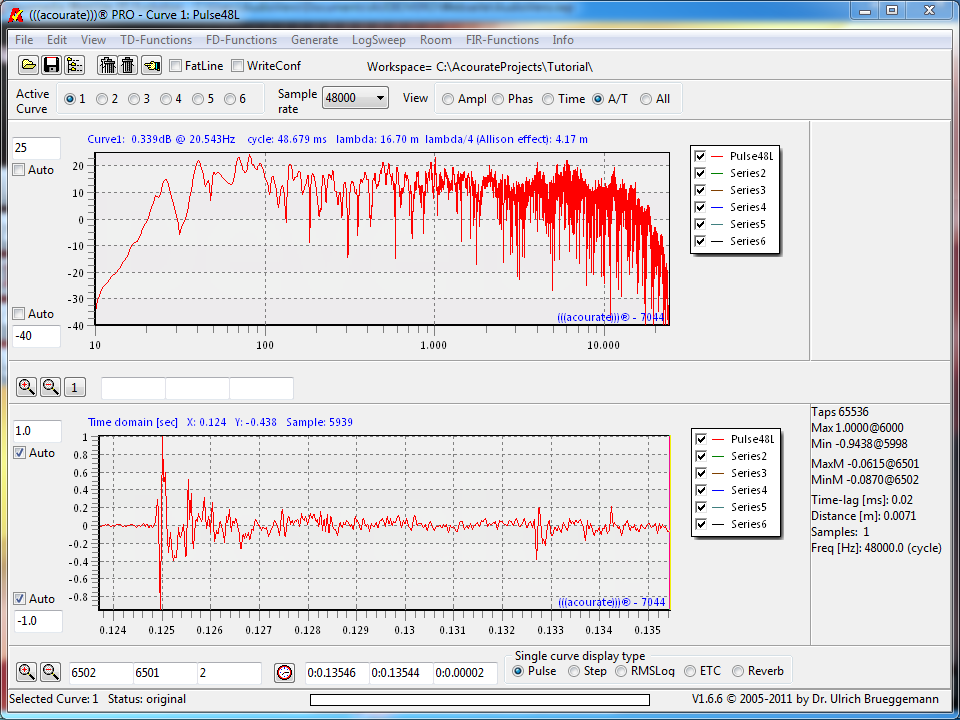Click the '1' reset zoom button
The height and width of the screenshot is (720, 960).
[x=76, y=387]
